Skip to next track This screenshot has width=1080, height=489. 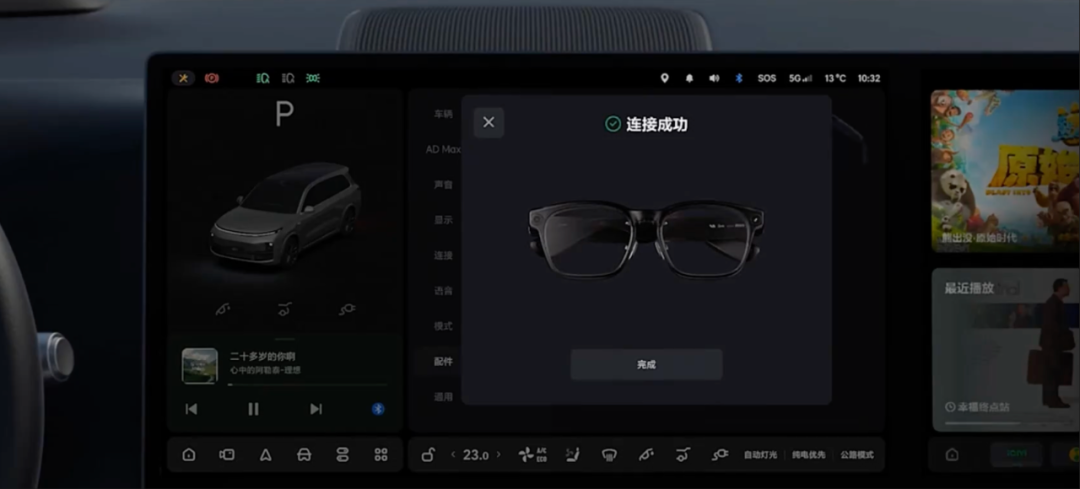tap(315, 409)
